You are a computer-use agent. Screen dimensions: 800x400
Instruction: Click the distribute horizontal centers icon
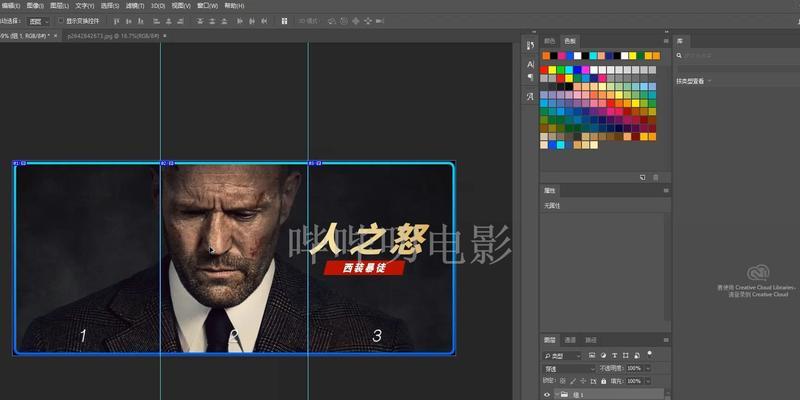[x=252, y=21]
